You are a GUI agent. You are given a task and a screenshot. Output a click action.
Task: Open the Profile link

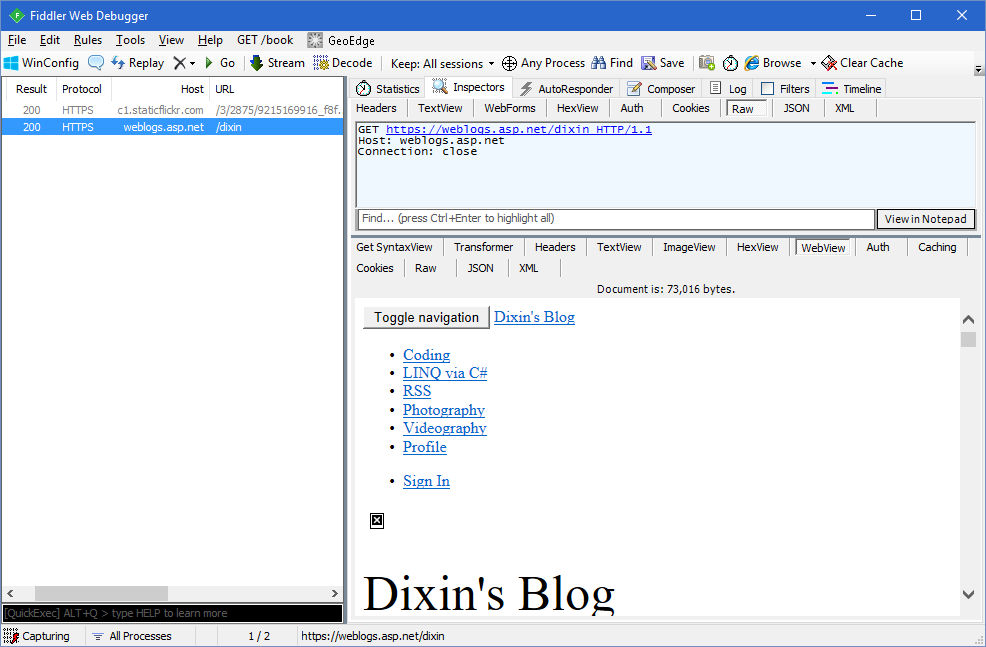tap(424, 447)
